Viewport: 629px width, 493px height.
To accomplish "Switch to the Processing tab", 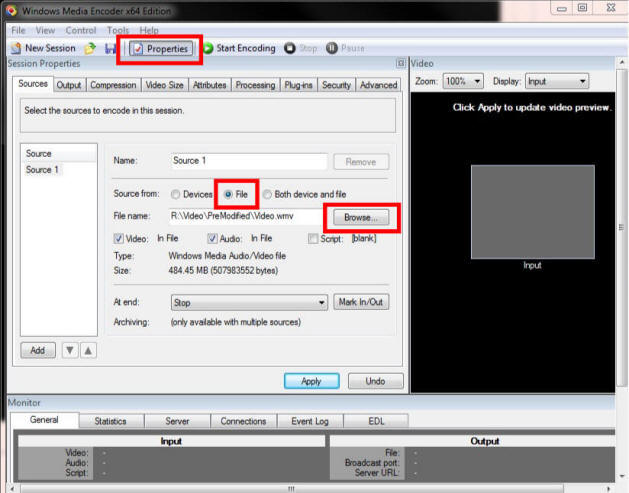I will pos(255,85).
